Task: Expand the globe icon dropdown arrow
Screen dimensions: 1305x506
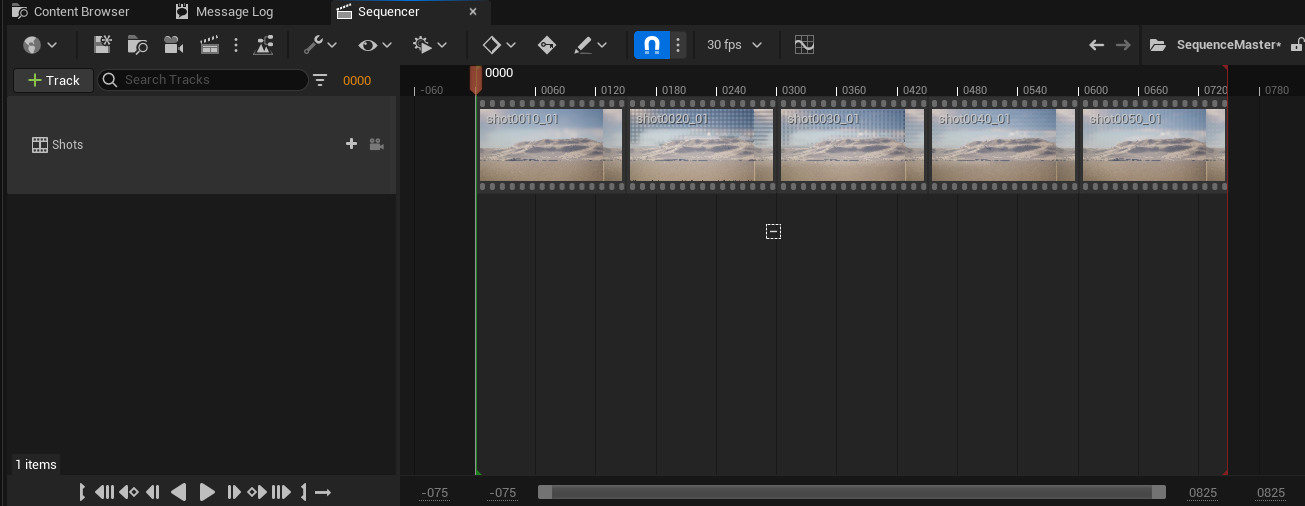Action: tap(52, 45)
